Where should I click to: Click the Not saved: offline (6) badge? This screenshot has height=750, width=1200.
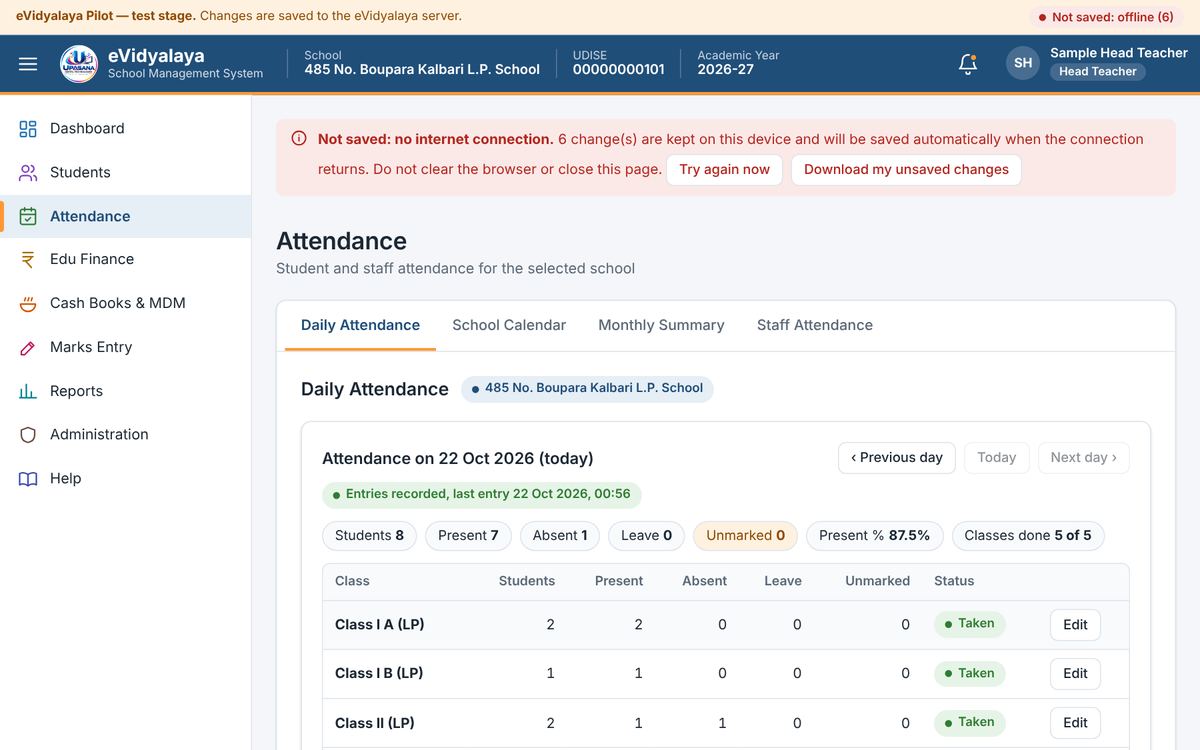pos(1106,17)
